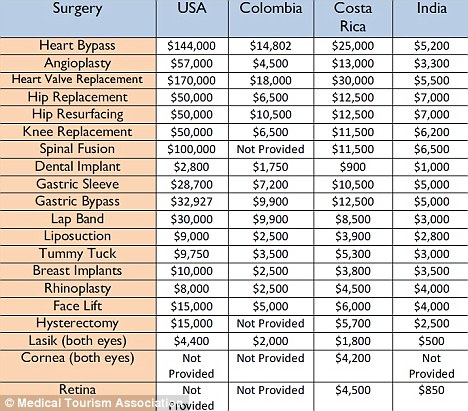Click the Colombia column header

271,8
